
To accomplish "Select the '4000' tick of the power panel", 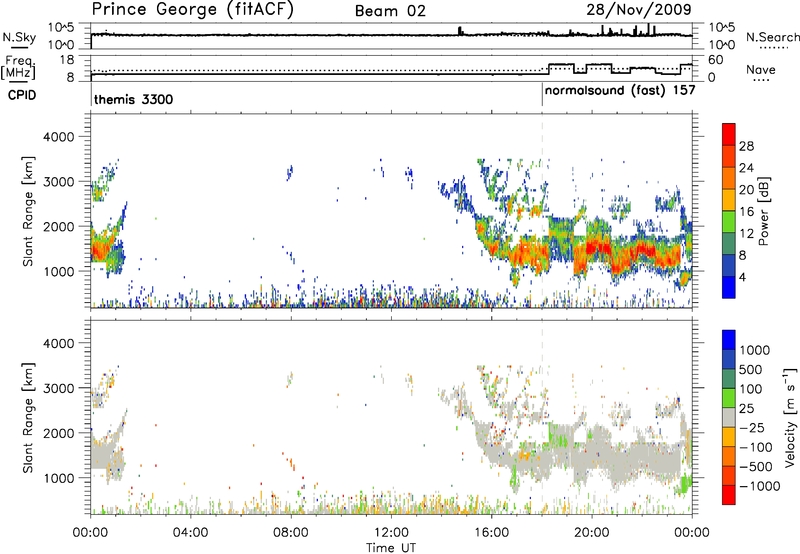I will tap(58, 137).
